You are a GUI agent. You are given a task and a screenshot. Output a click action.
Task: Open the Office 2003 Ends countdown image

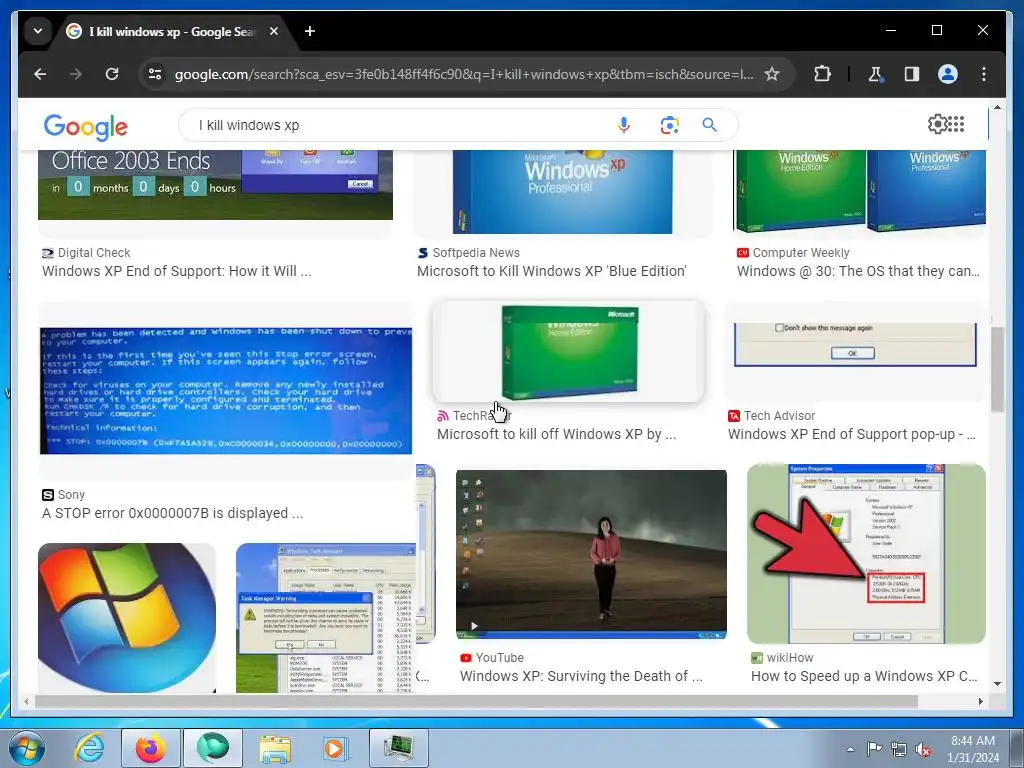click(x=216, y=185)
